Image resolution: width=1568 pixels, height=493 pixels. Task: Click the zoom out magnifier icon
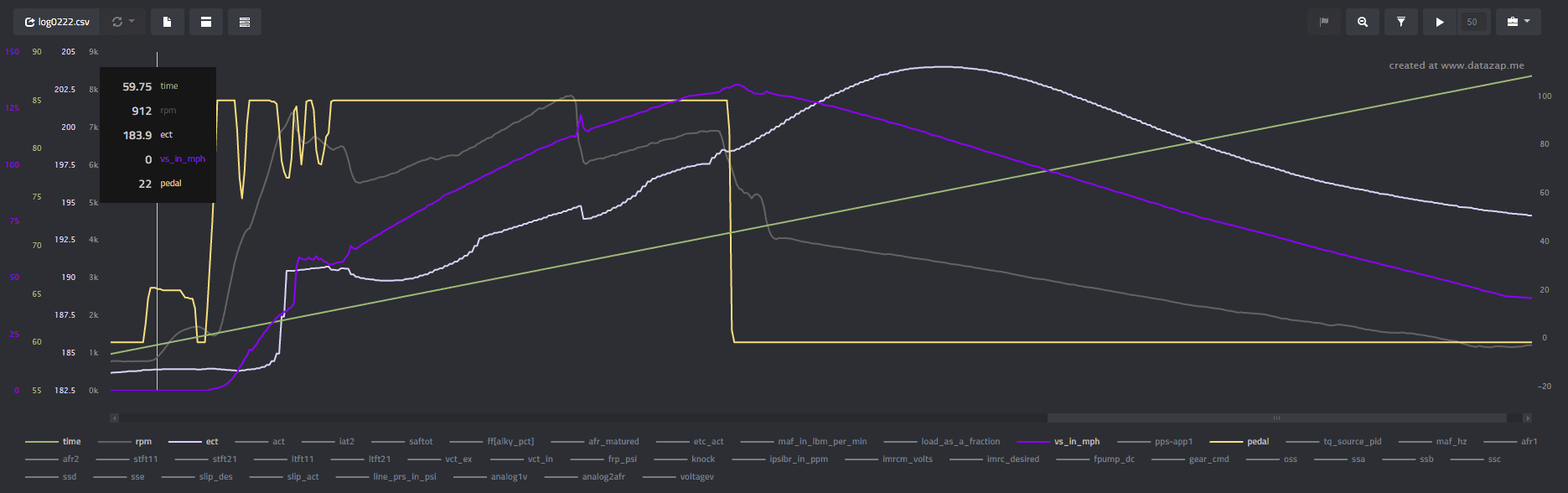(1363, 22)
